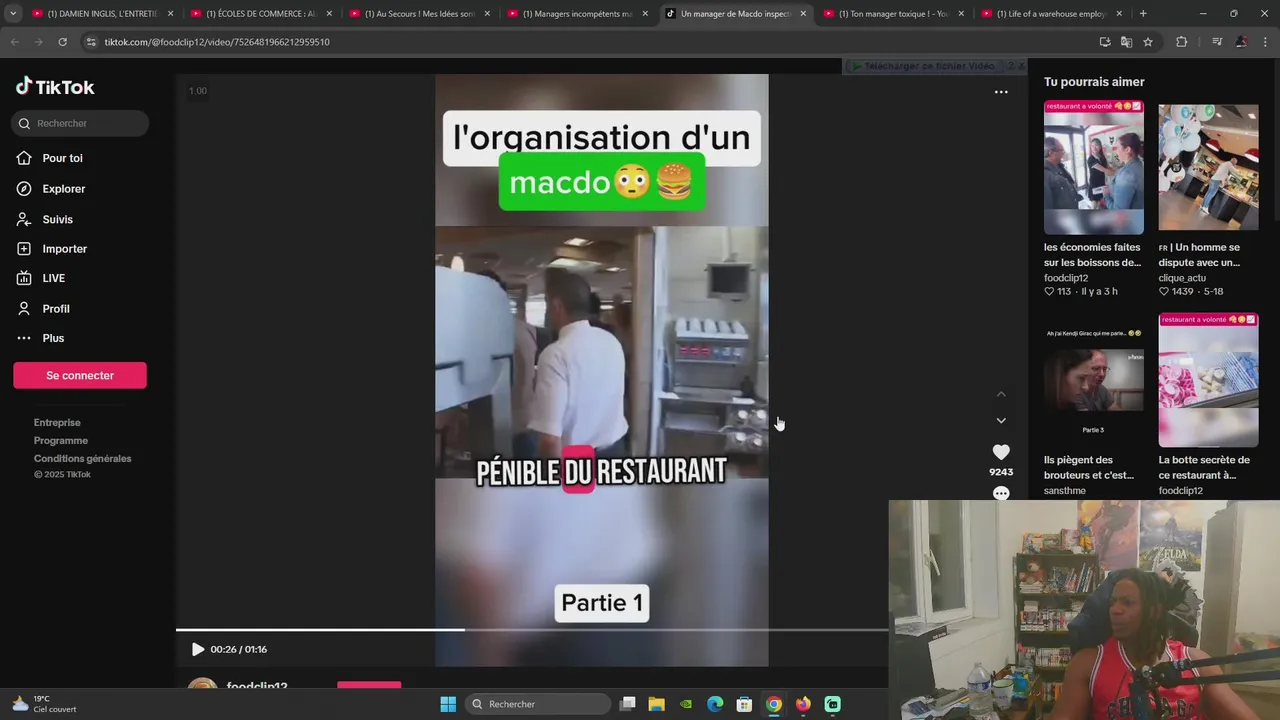
Task: Click the install app icon in address bar
Action: (1104, 42)
